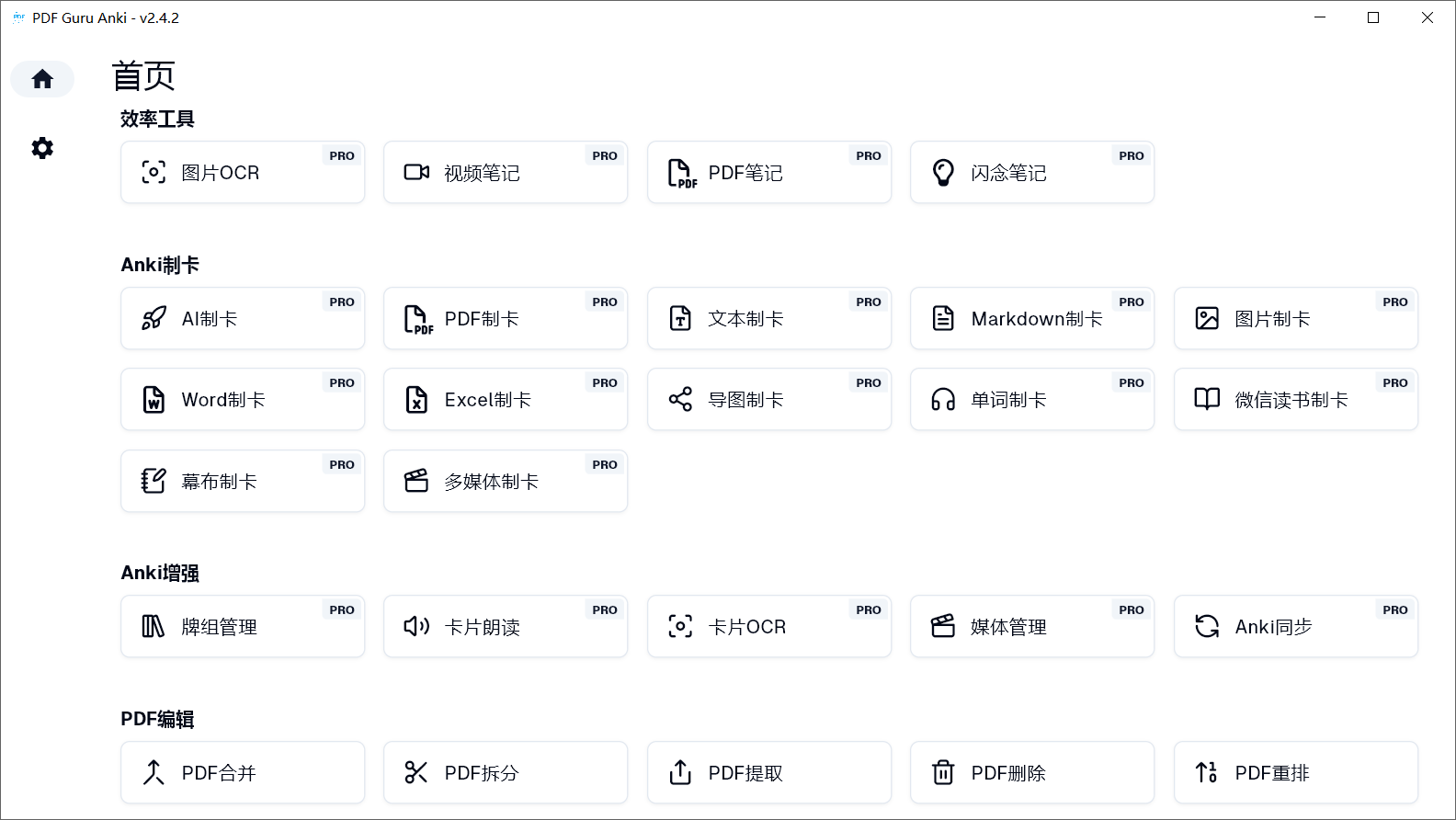Choose the PDF重排 card
Screen dimensions: 1456x820
coord(1296,772)
